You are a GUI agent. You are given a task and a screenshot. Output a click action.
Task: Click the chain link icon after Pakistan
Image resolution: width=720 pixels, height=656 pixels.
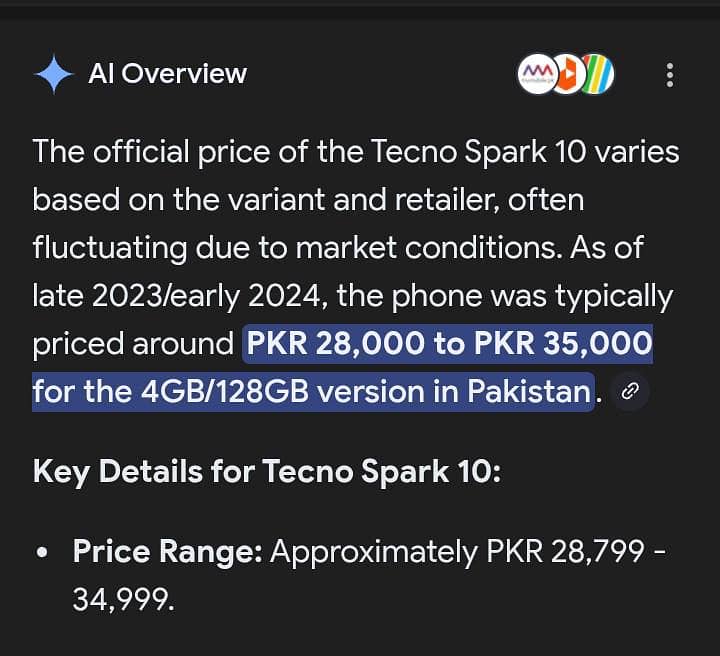point(630,391)
